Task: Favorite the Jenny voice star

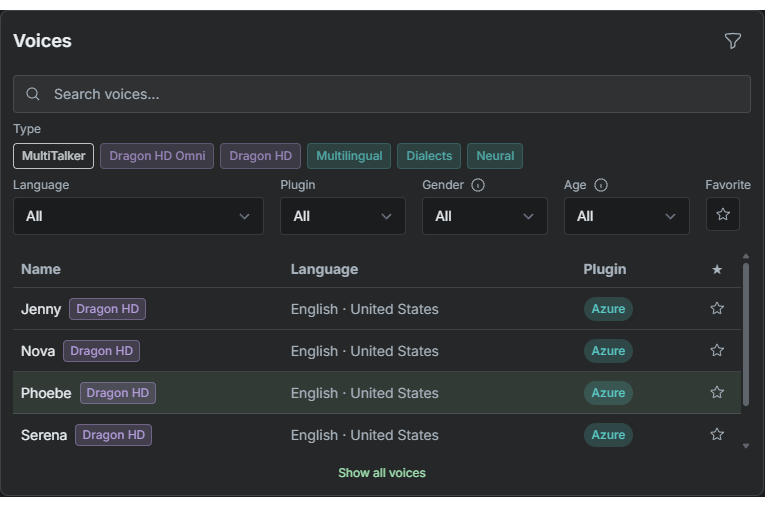Action: tap(717, 308)
